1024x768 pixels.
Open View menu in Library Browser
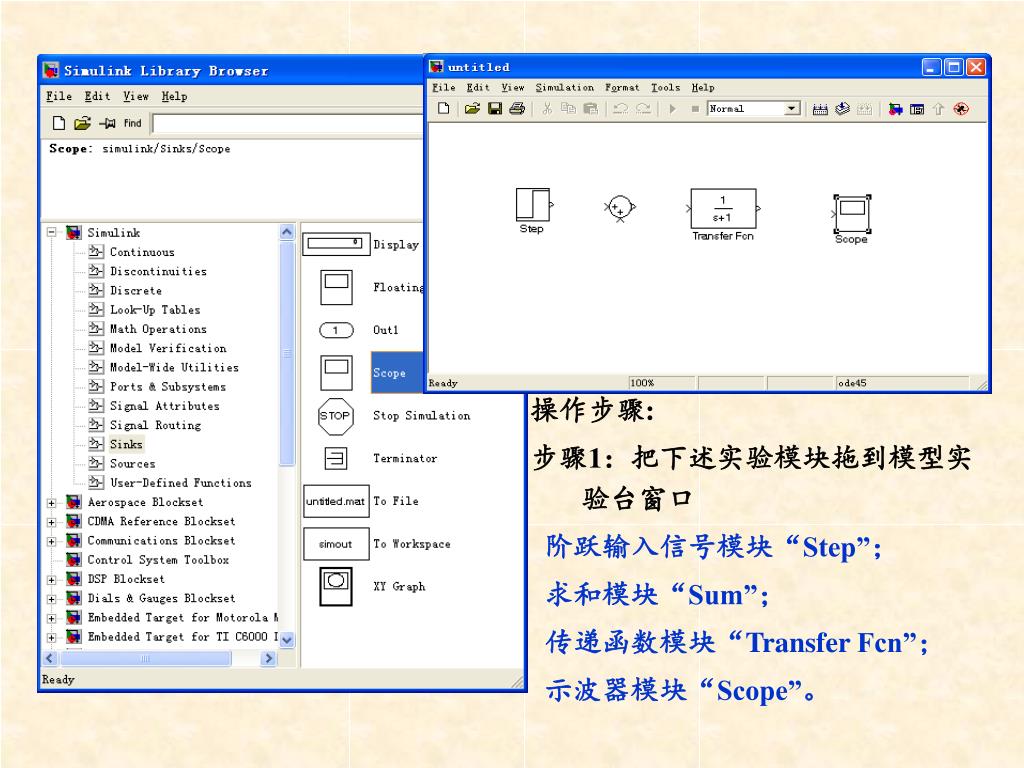tap(136, 96)
